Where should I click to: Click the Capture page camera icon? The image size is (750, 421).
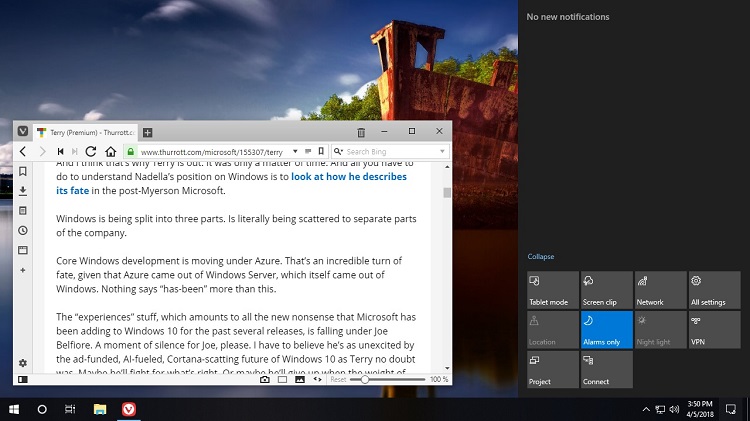(265, 379)
